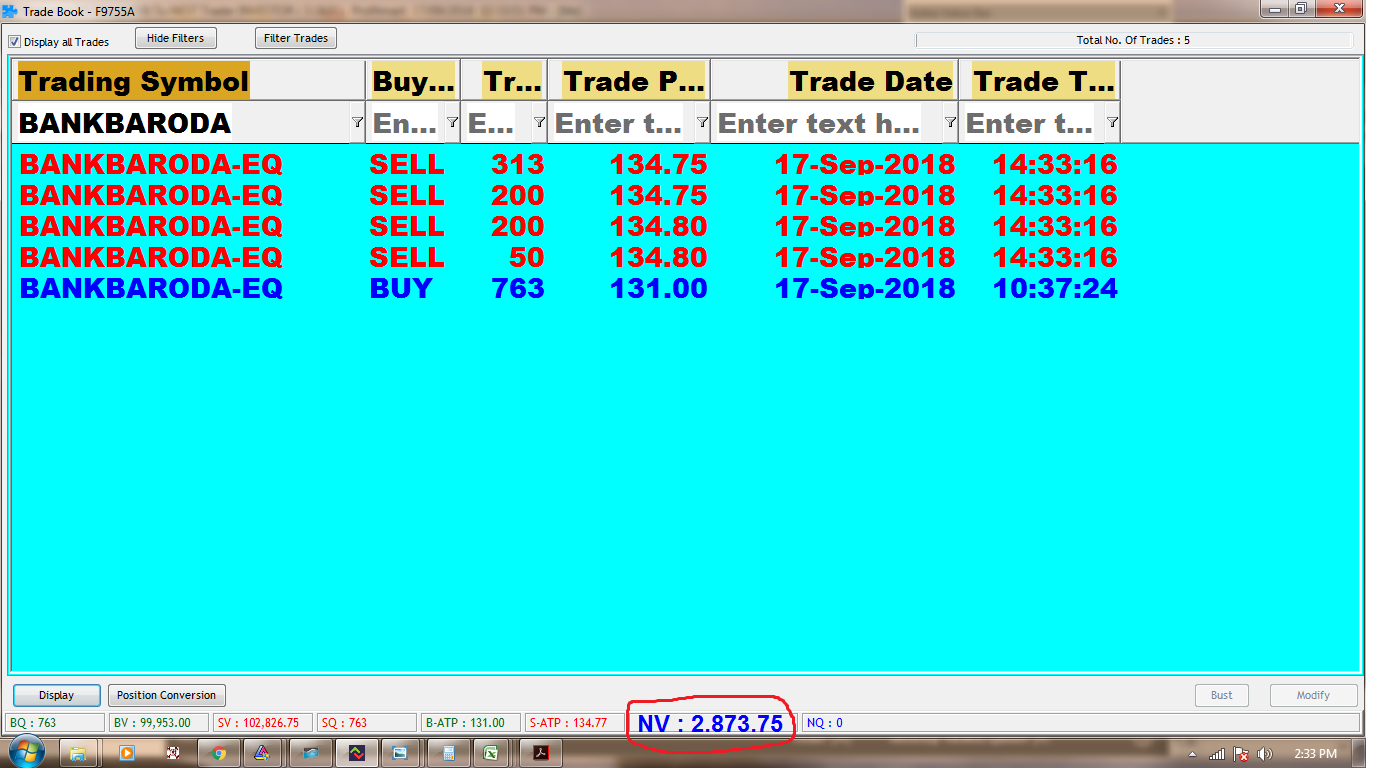Viewport: 1380px width, 768px height.
Task: Open the colorful triangle app in taskbar
Action: coord(262,753)
